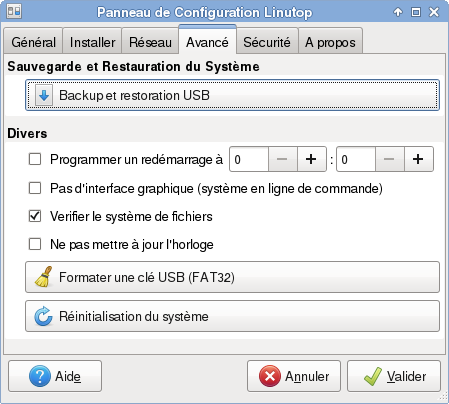Image resolution: width=449 pixels, height=404 pixels.
Task: Decrease the restart hour with minus button
Action: tap(282, 159)
